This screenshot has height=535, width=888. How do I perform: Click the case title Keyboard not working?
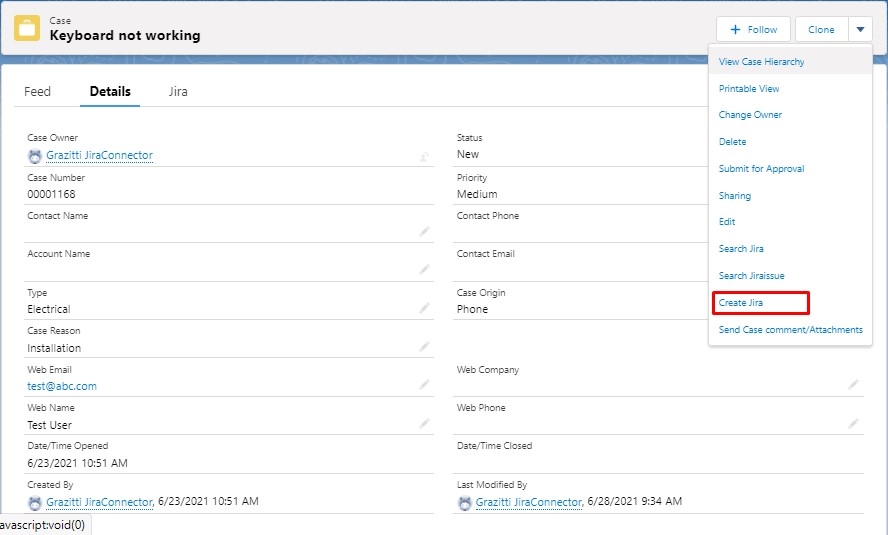125,36
